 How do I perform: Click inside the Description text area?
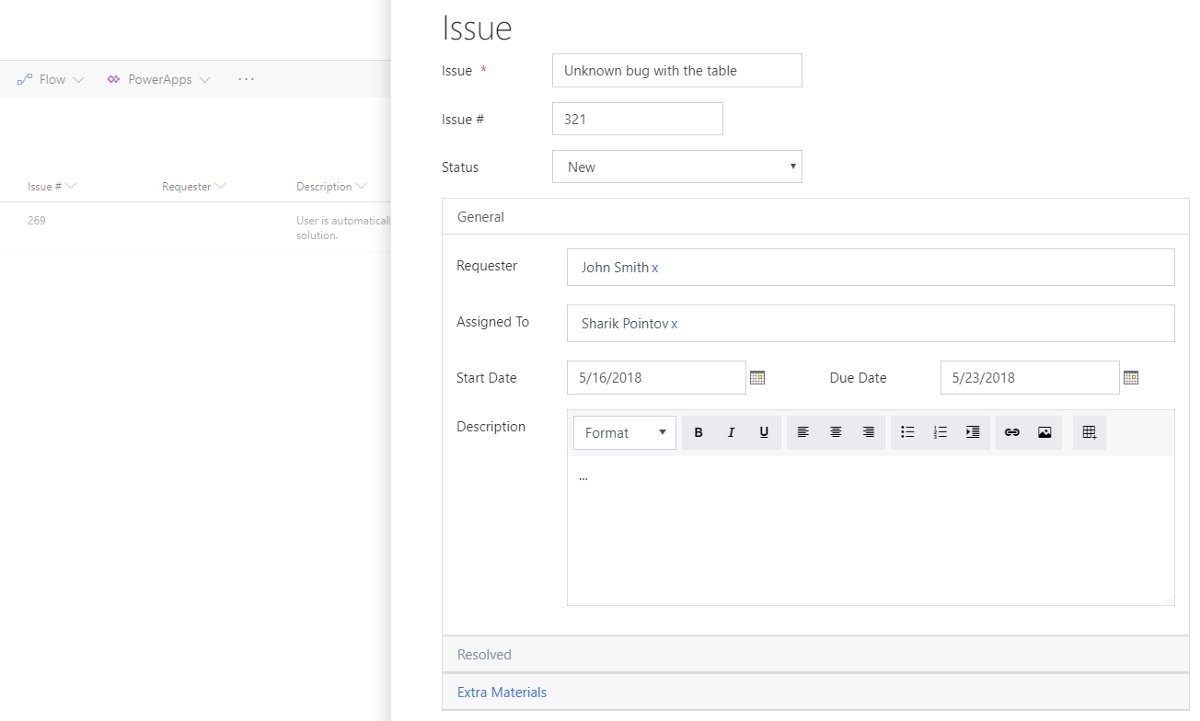[x=870, y=530]
